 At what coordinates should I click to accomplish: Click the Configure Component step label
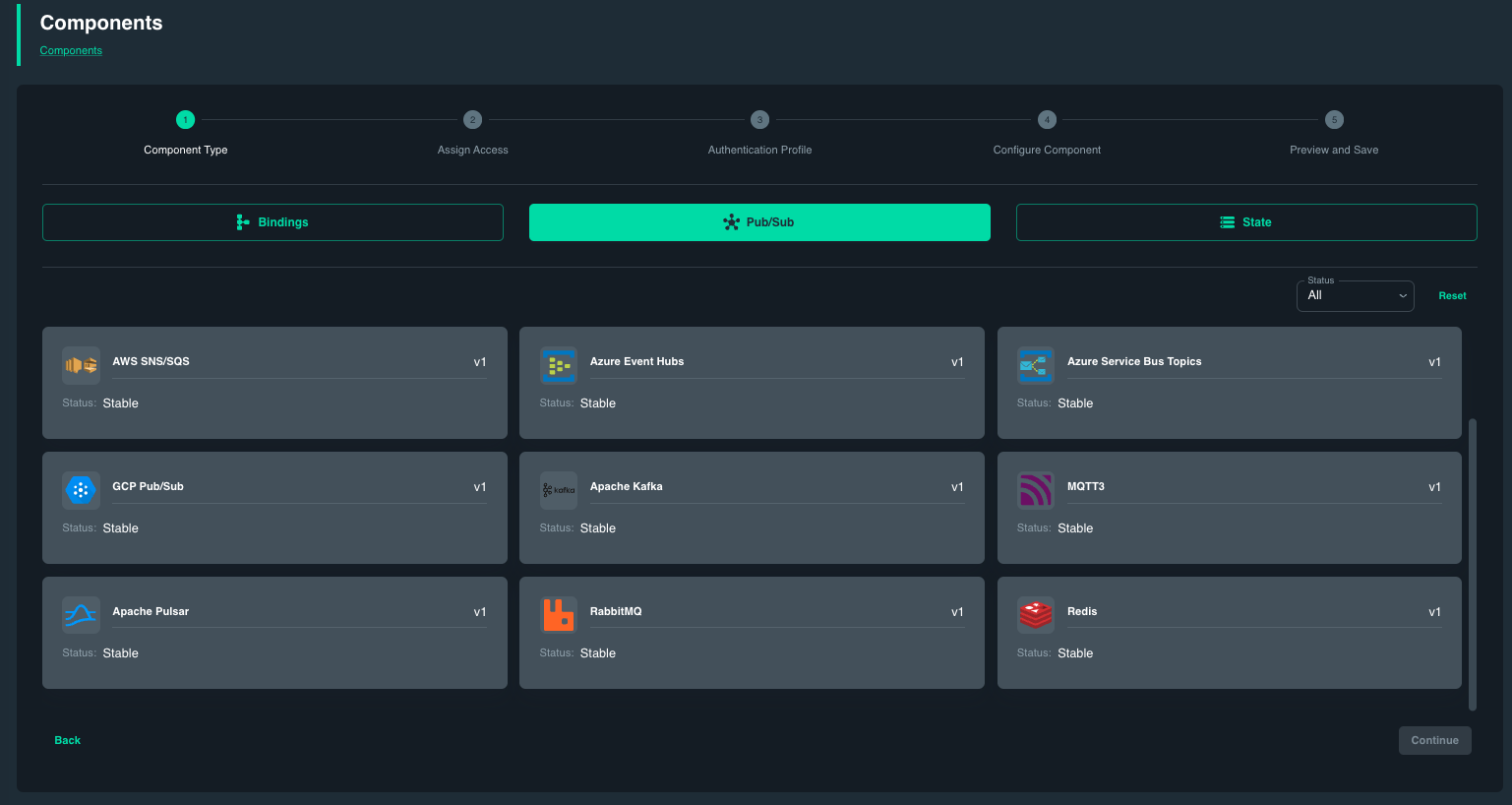tap(1047, 150)
